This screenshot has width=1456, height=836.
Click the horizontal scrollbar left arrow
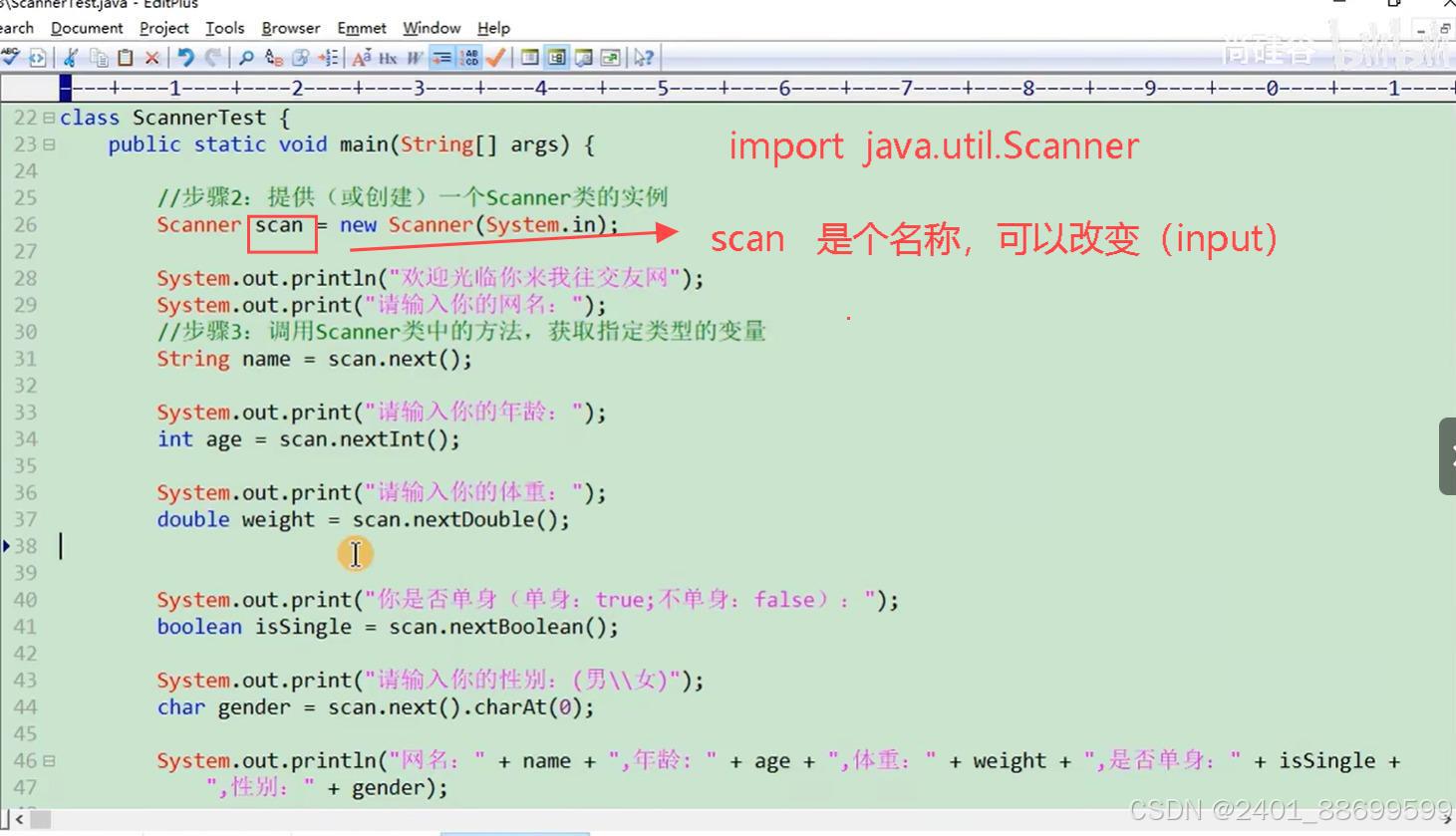19,820
